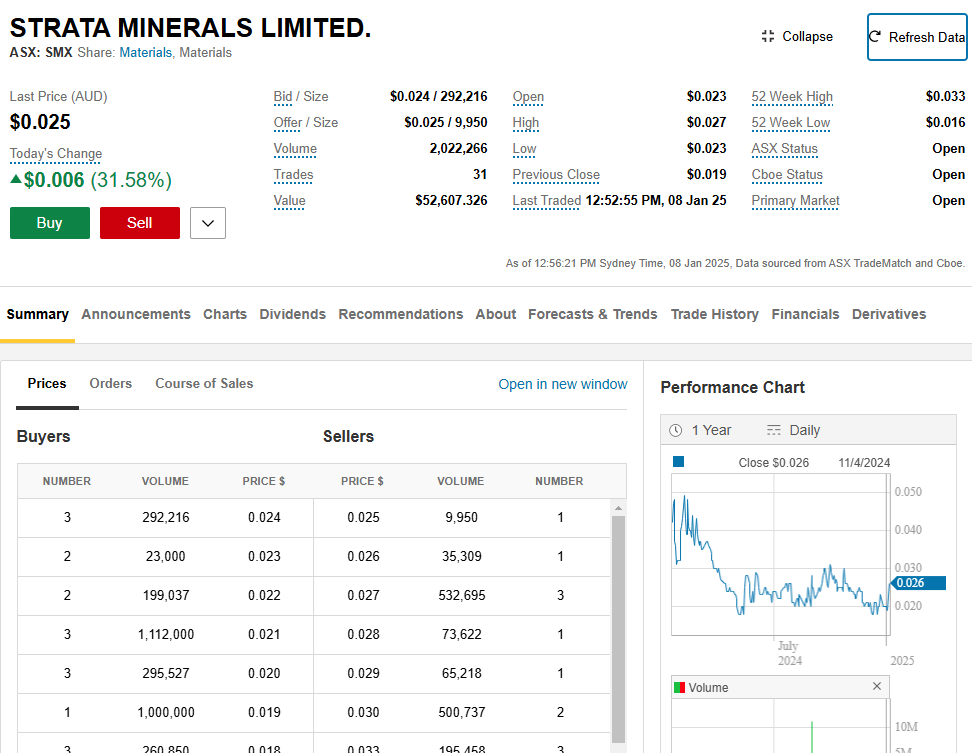Click the Low price label
972x753 pixels.
coord(524,149)
